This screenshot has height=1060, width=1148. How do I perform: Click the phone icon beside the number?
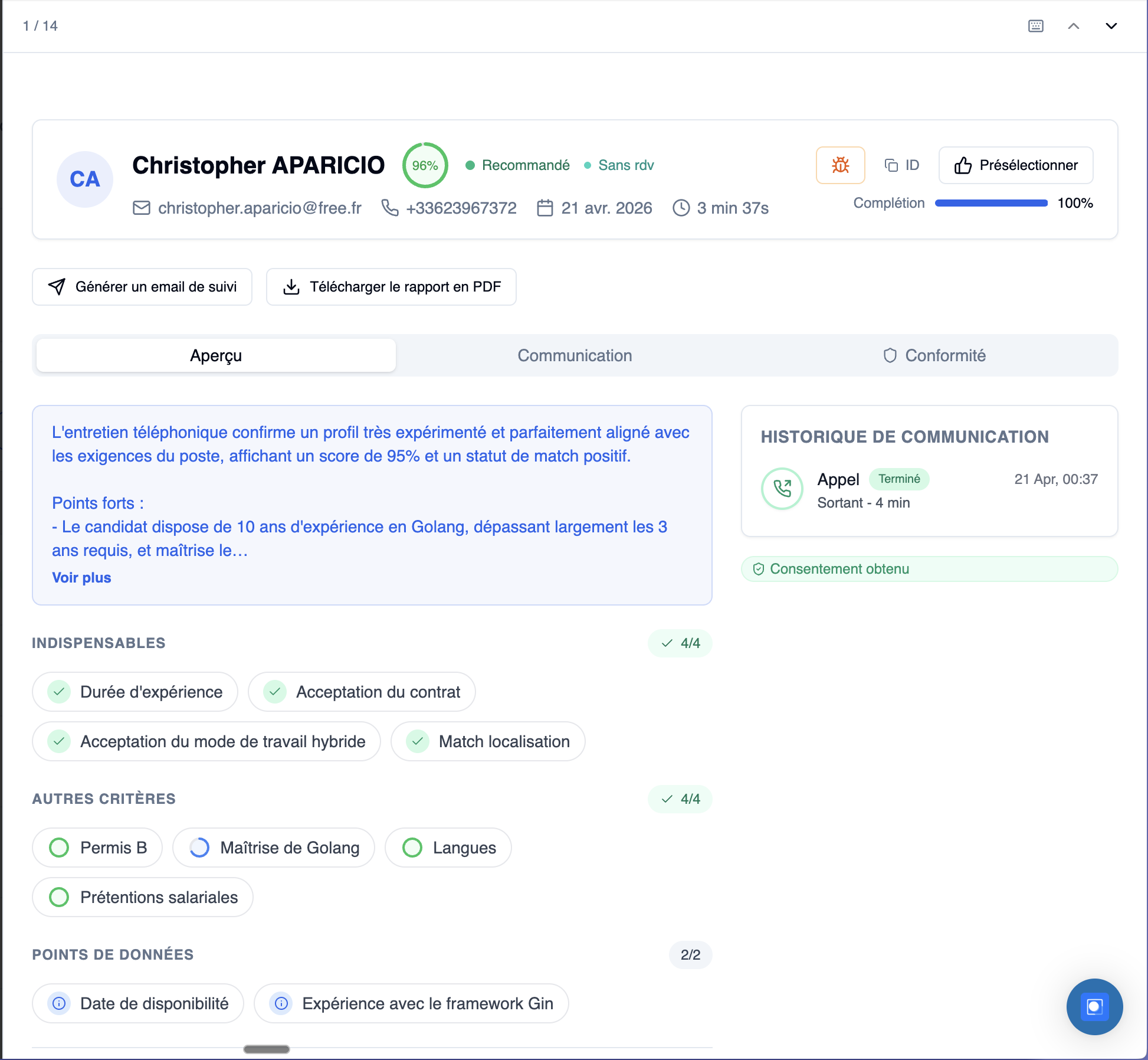(389, 208)
